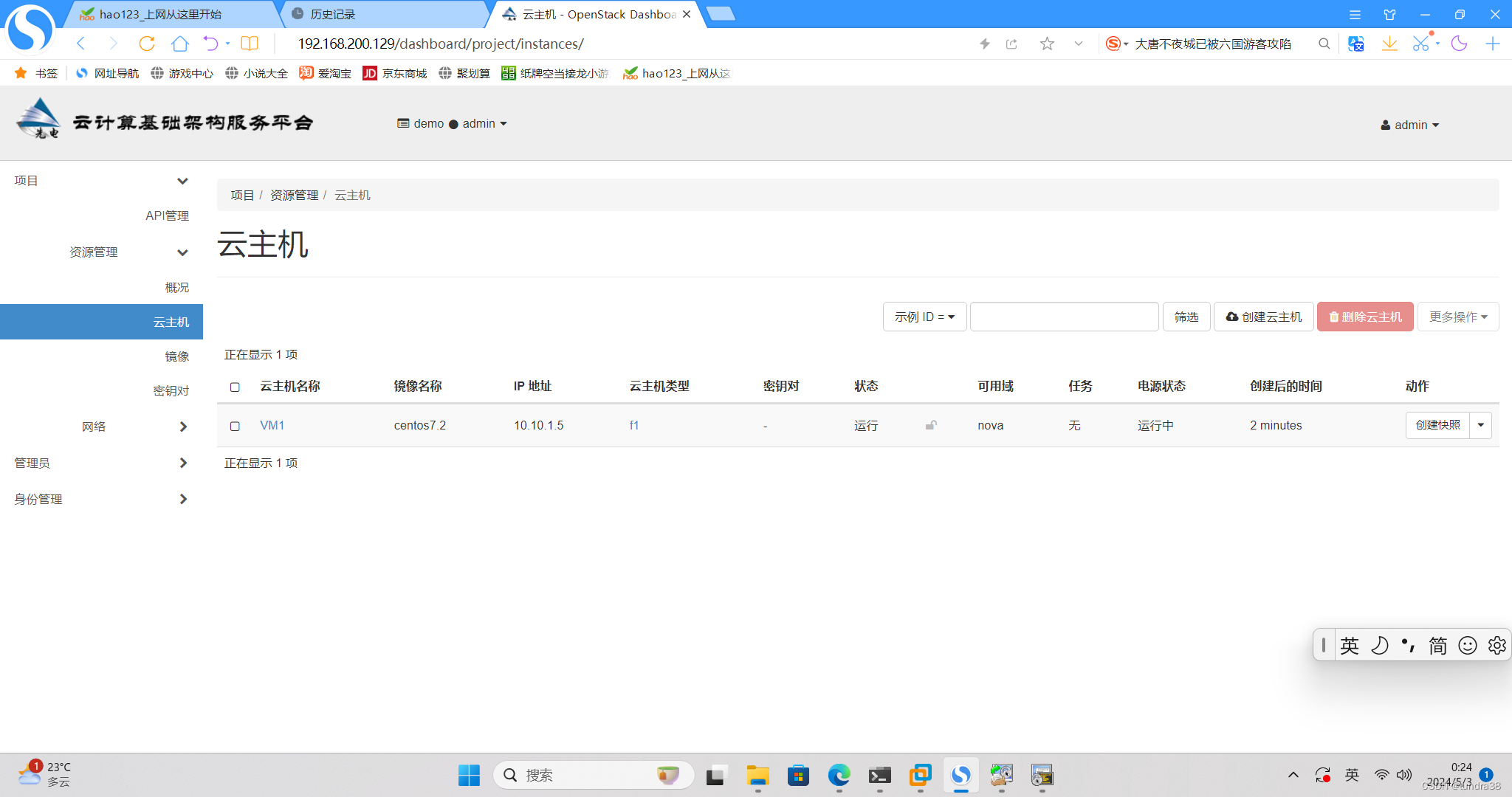Click the 创建快照 button
The height and width of the screenshot is (797, 1512).
pos(1437,425)
